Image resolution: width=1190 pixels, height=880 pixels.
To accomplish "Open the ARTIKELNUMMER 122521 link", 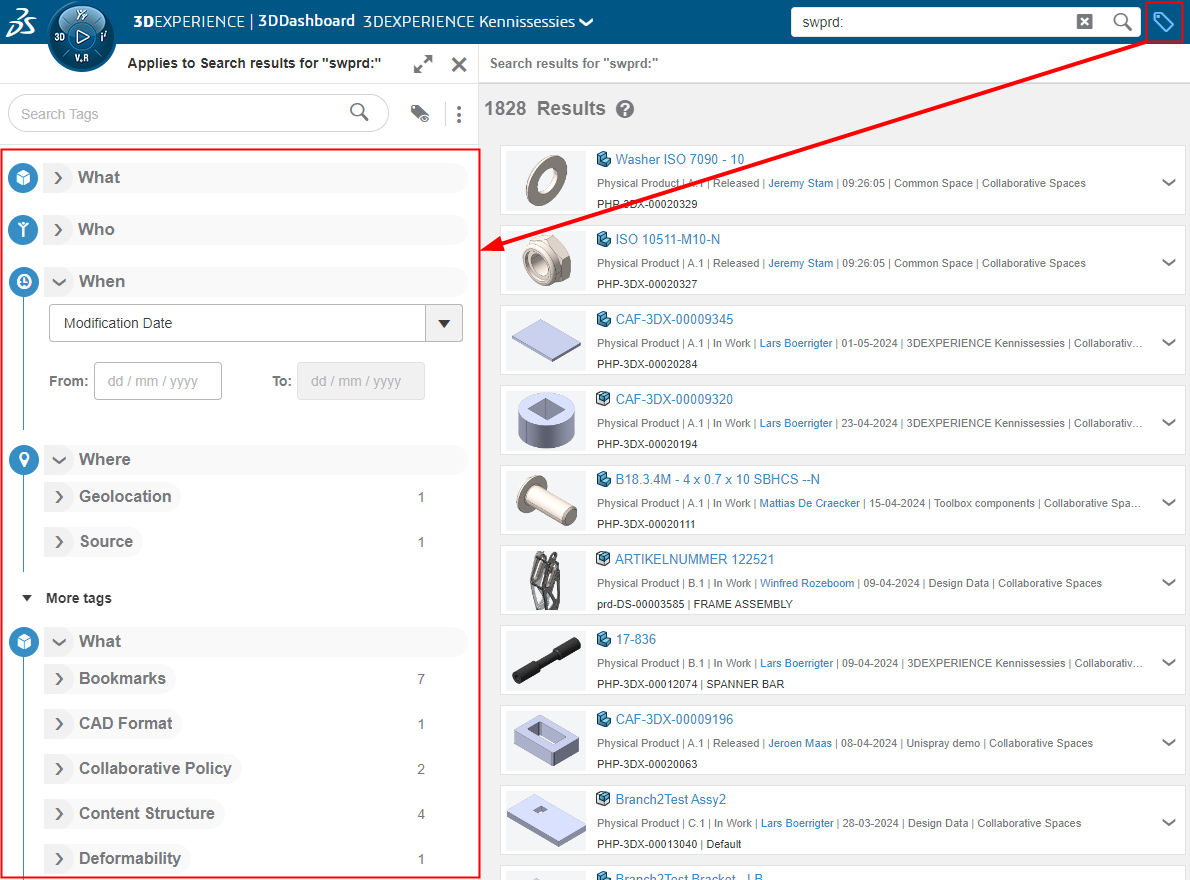I will (x=694, y=559).
